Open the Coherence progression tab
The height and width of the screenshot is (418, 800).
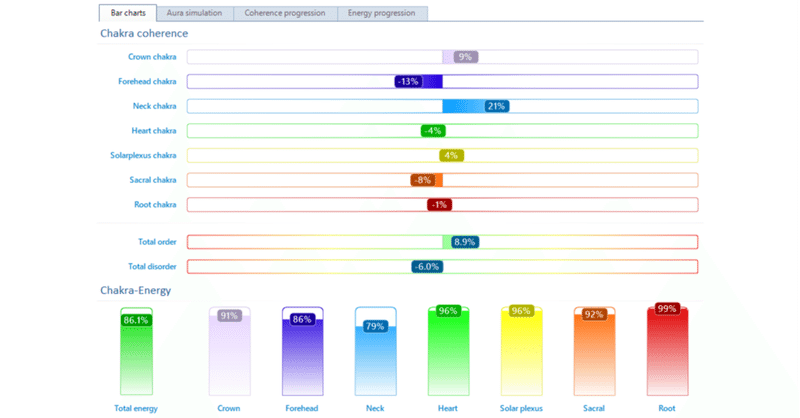tap(285, 13)
